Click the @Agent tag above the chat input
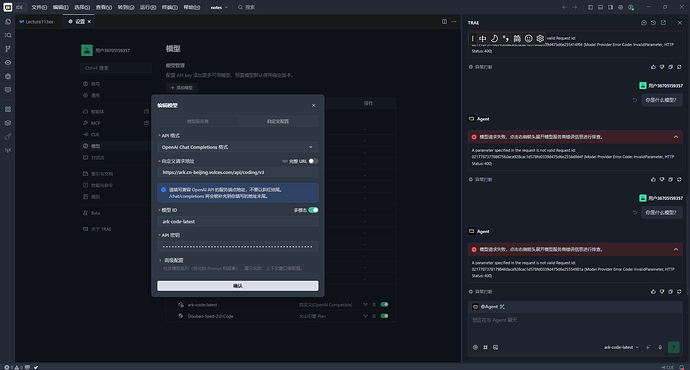The width and height of the screenshot is (690, 370). pyautogui.click(x=488, y=307)
